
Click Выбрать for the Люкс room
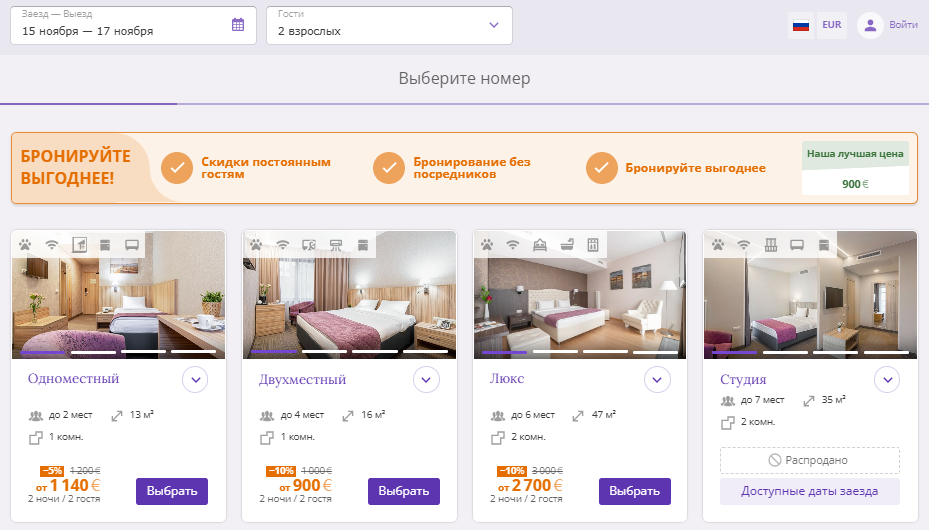(635, 492)
